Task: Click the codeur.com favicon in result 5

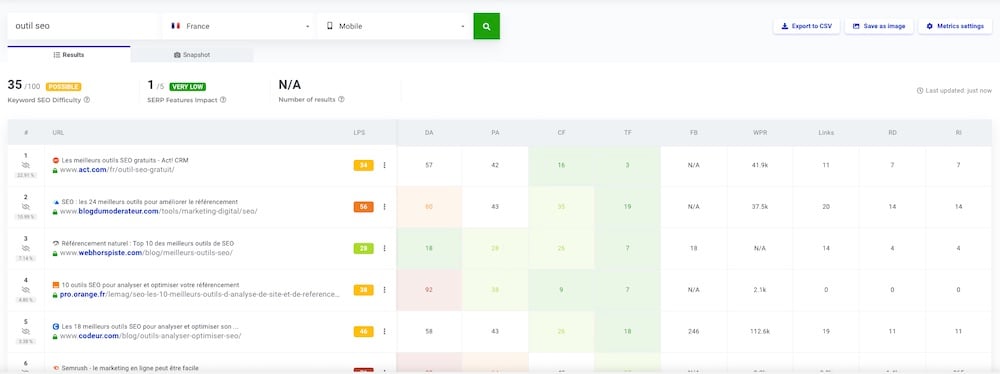Action: click(x=55, y=326)
